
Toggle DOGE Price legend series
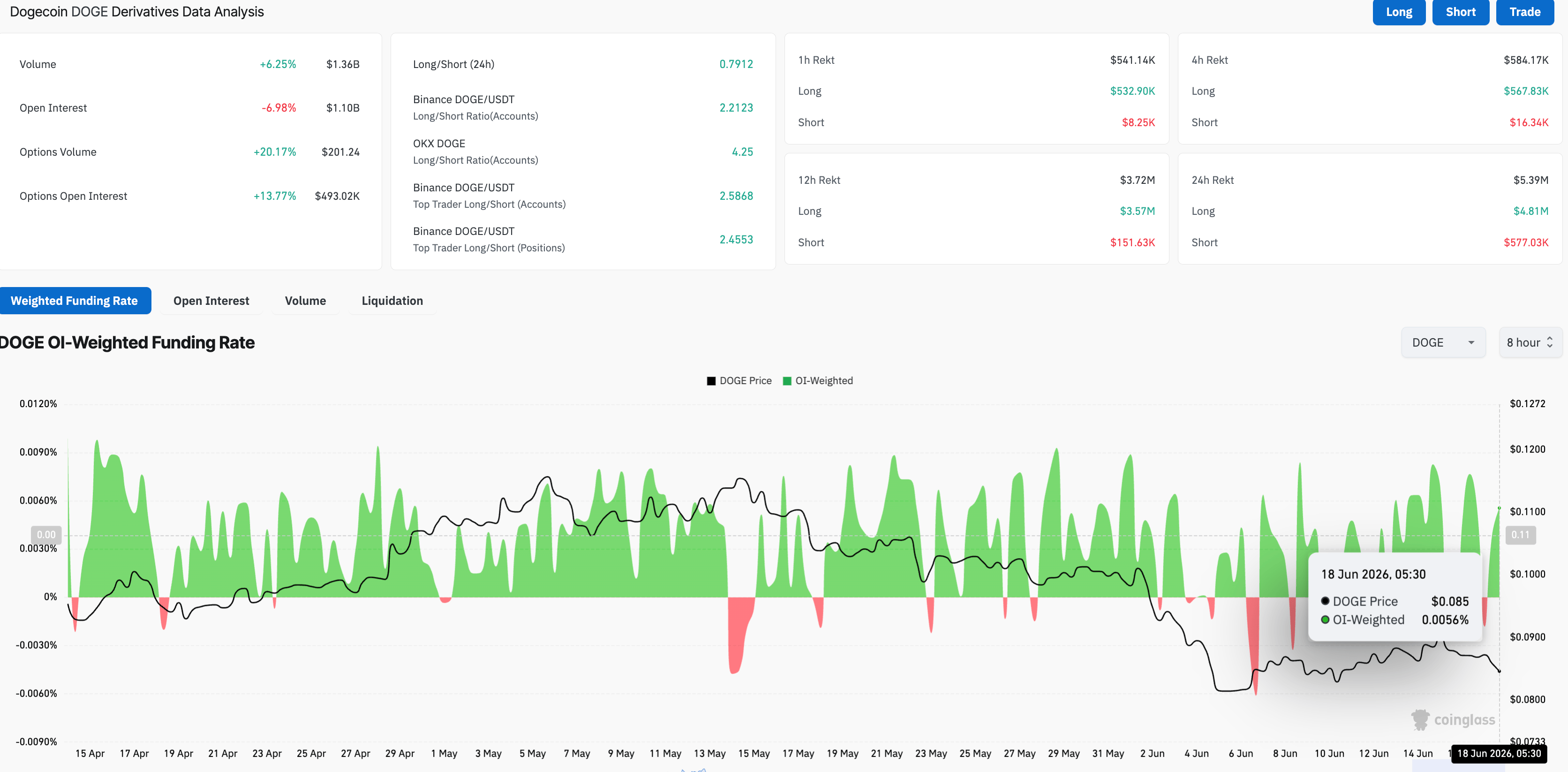739,381
